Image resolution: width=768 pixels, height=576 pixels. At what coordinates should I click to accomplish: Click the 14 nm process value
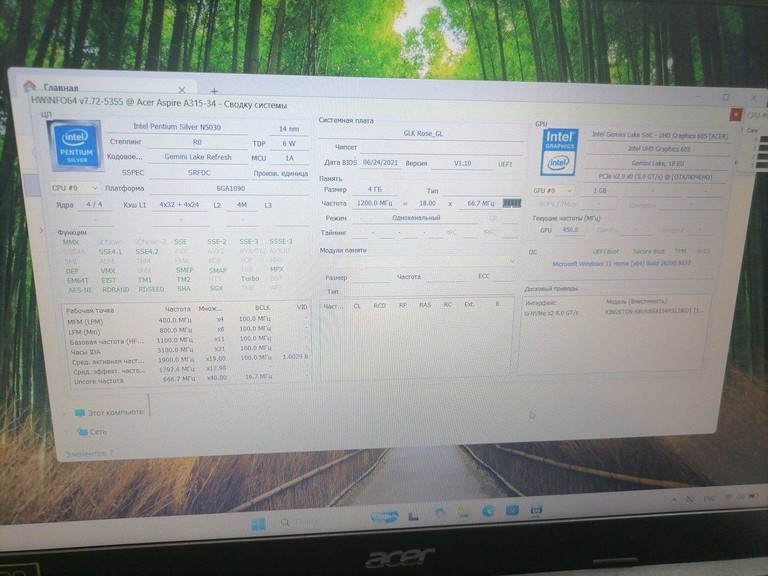(x=289, y=129)
